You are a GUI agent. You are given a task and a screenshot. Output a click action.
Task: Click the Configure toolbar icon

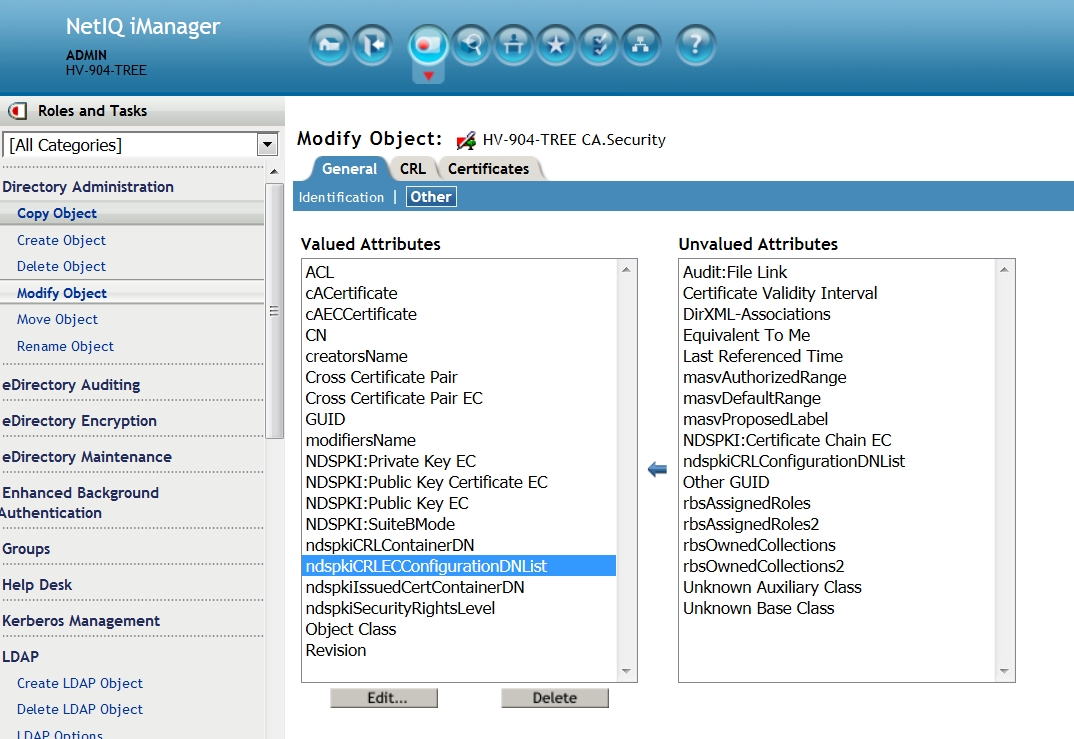coord(514,45)
